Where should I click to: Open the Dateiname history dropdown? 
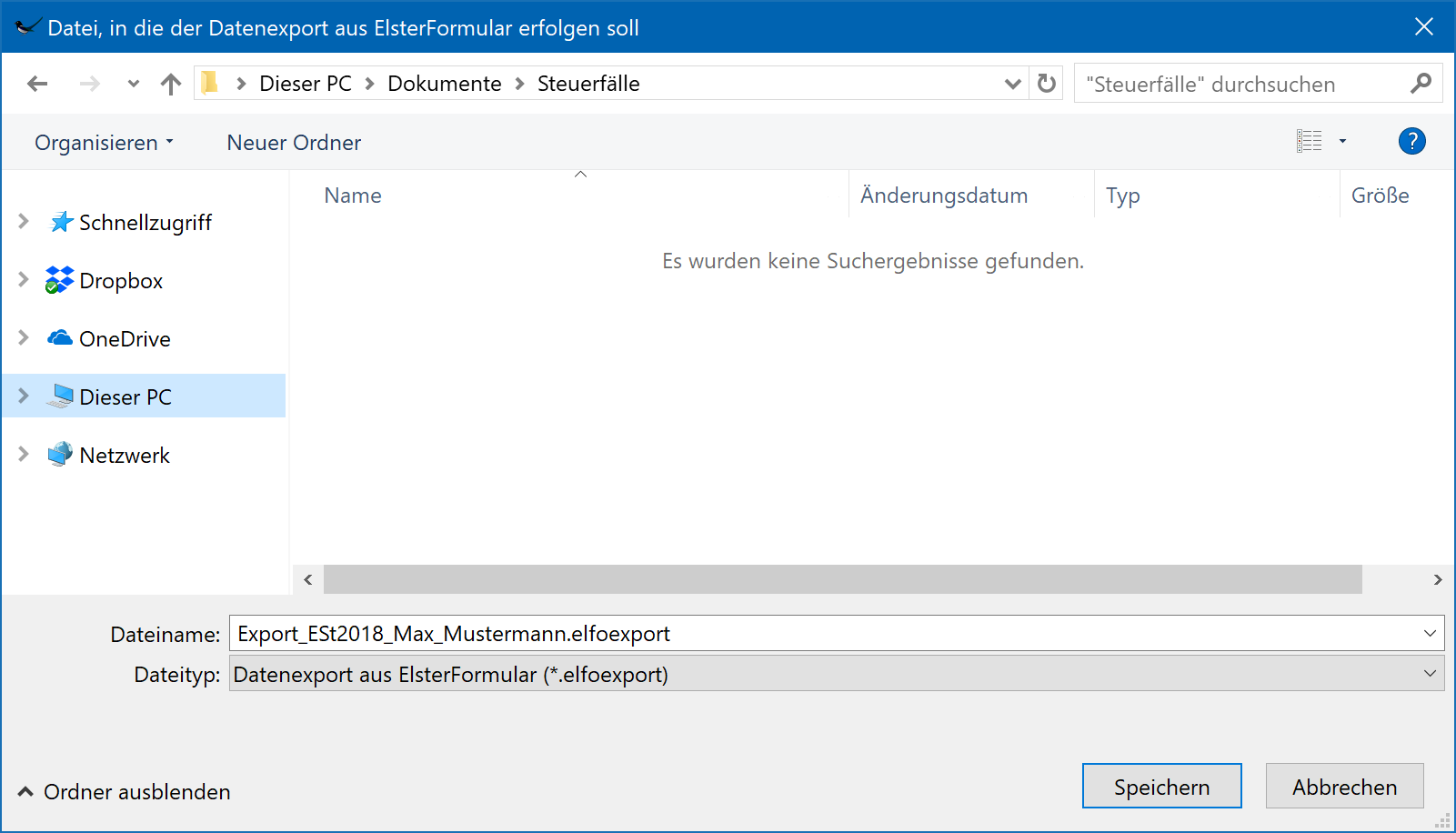click(x=1430, y=633)
